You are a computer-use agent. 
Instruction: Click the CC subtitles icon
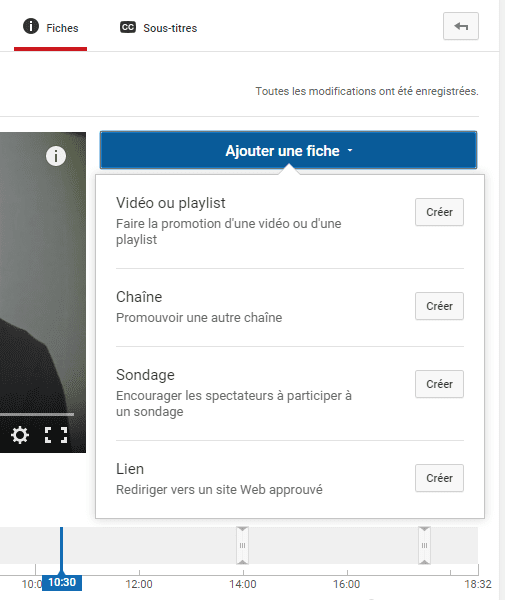pyautogui.click(x=128, y=27)
